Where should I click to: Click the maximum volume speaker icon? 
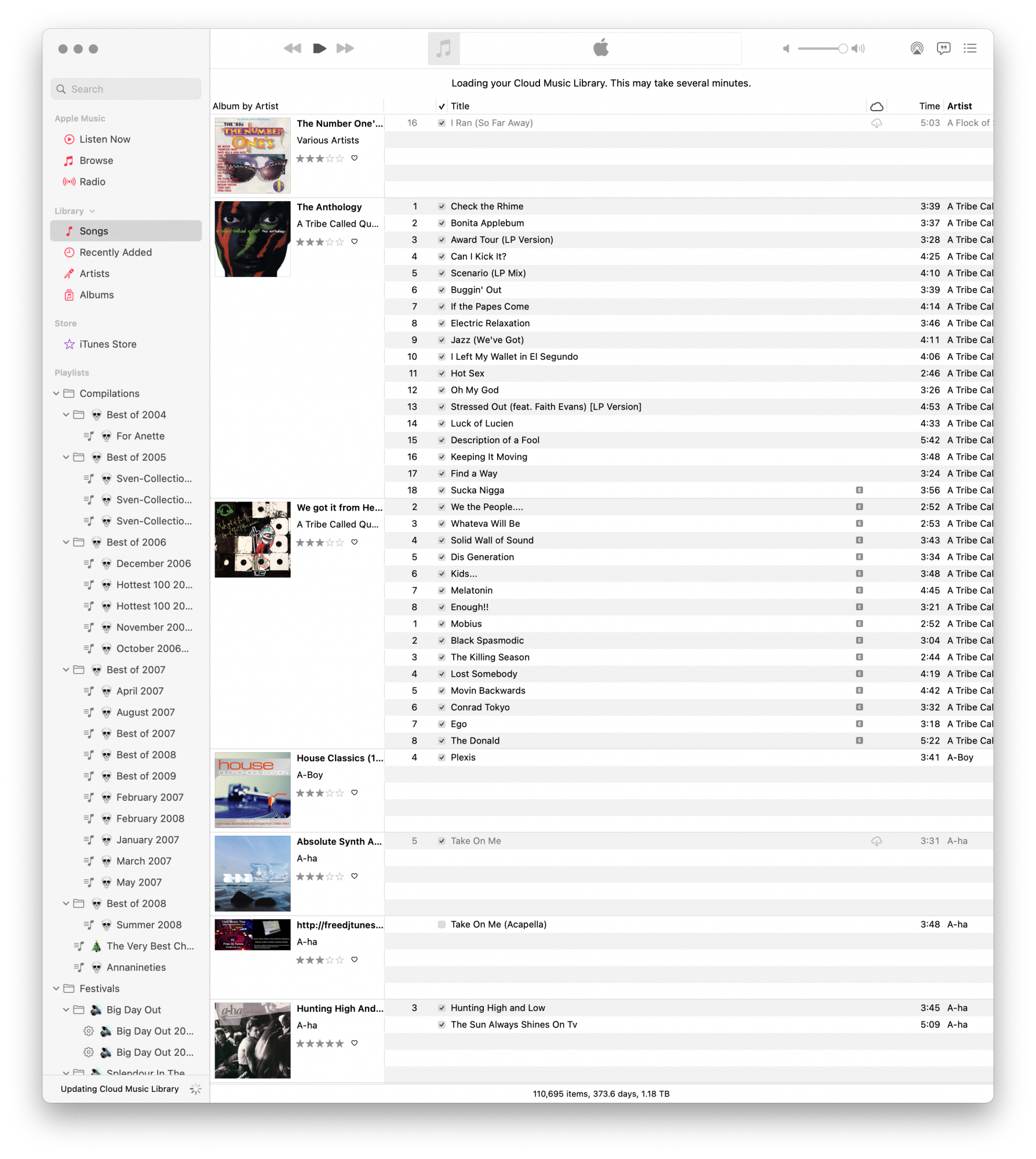pos(858,49)
